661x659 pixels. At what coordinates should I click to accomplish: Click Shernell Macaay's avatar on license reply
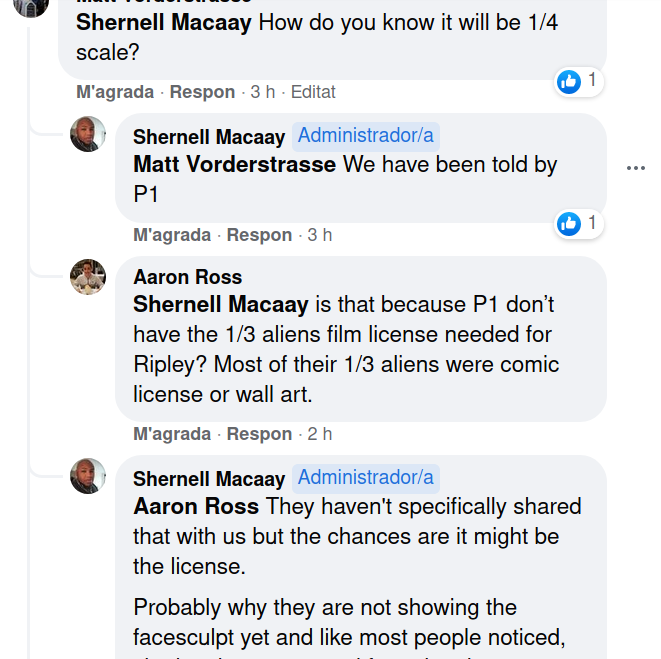coord(88,476)
